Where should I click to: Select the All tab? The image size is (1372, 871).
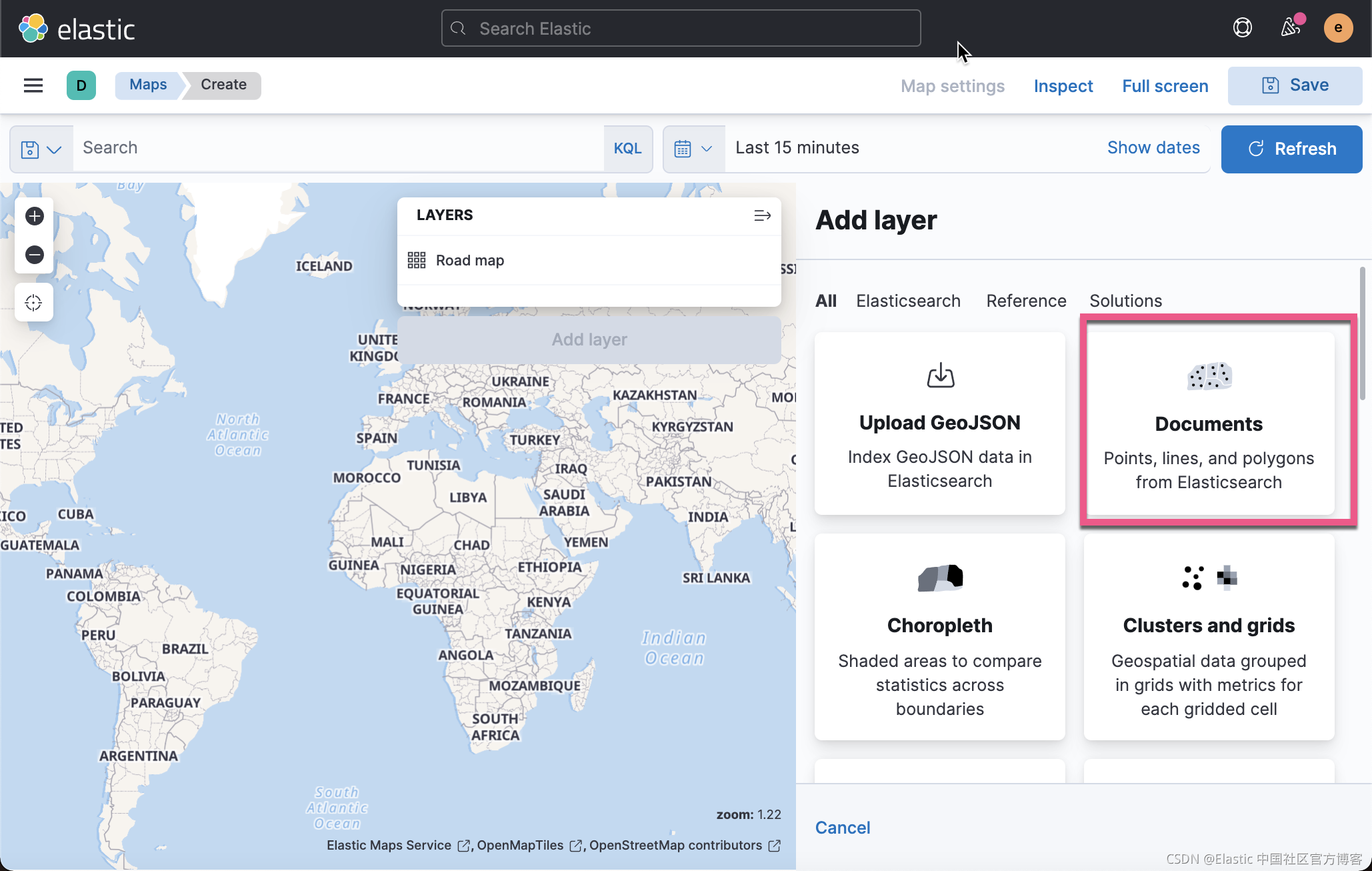tap(826, 301)
